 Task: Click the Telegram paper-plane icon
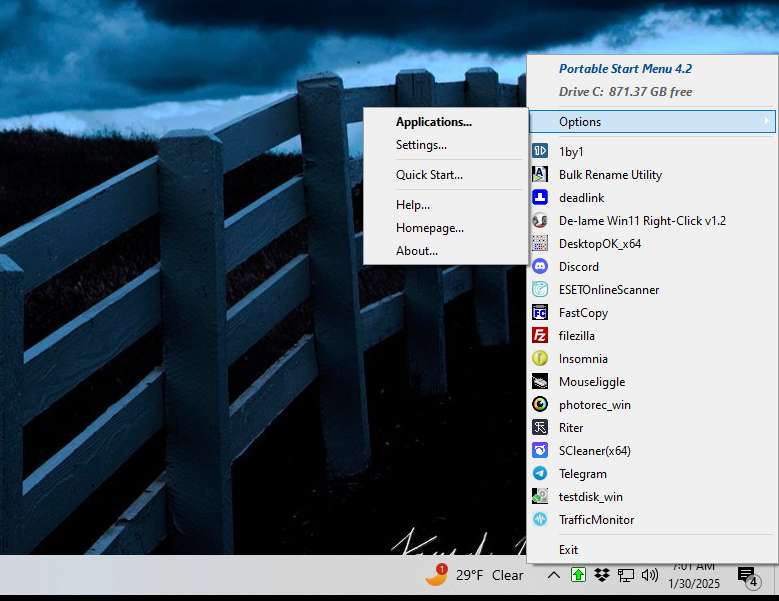pos(540,473)
